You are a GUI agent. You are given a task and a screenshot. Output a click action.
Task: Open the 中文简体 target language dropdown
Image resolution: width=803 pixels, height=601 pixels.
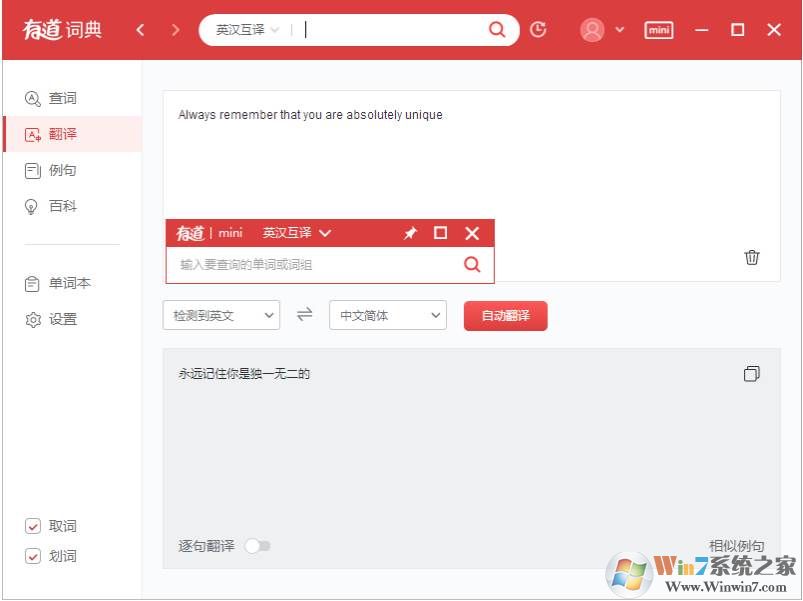[387, 314]
